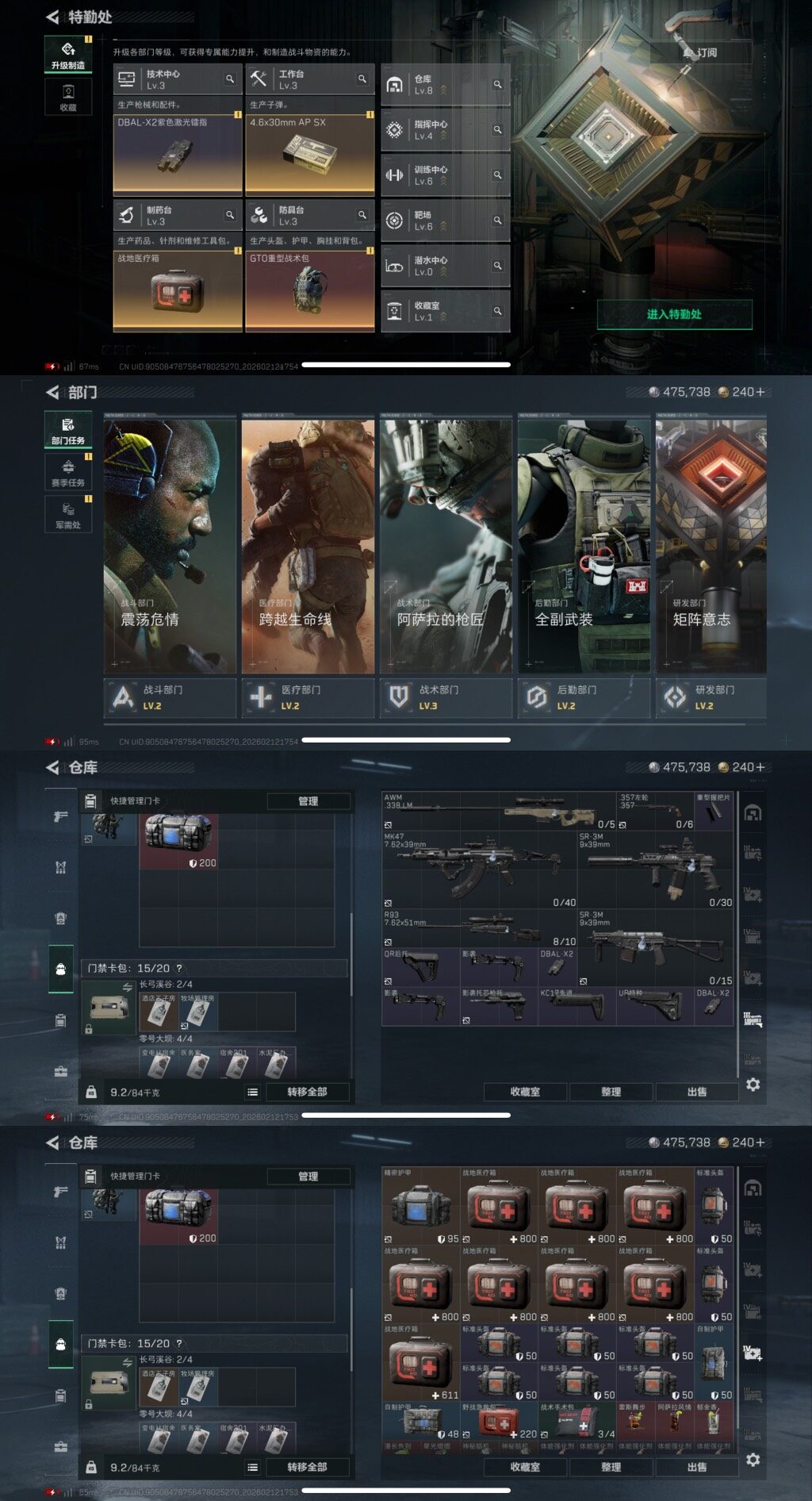Click the magnifier icon on the 工作台 header
Image resolution: width=812 pixels, height=1501 pixels.
point(362,79)
